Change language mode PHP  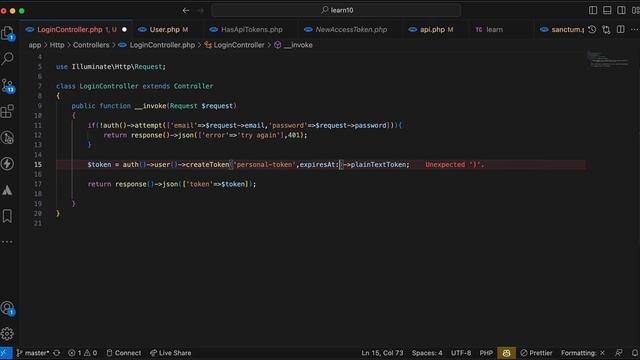click(486, 353)
